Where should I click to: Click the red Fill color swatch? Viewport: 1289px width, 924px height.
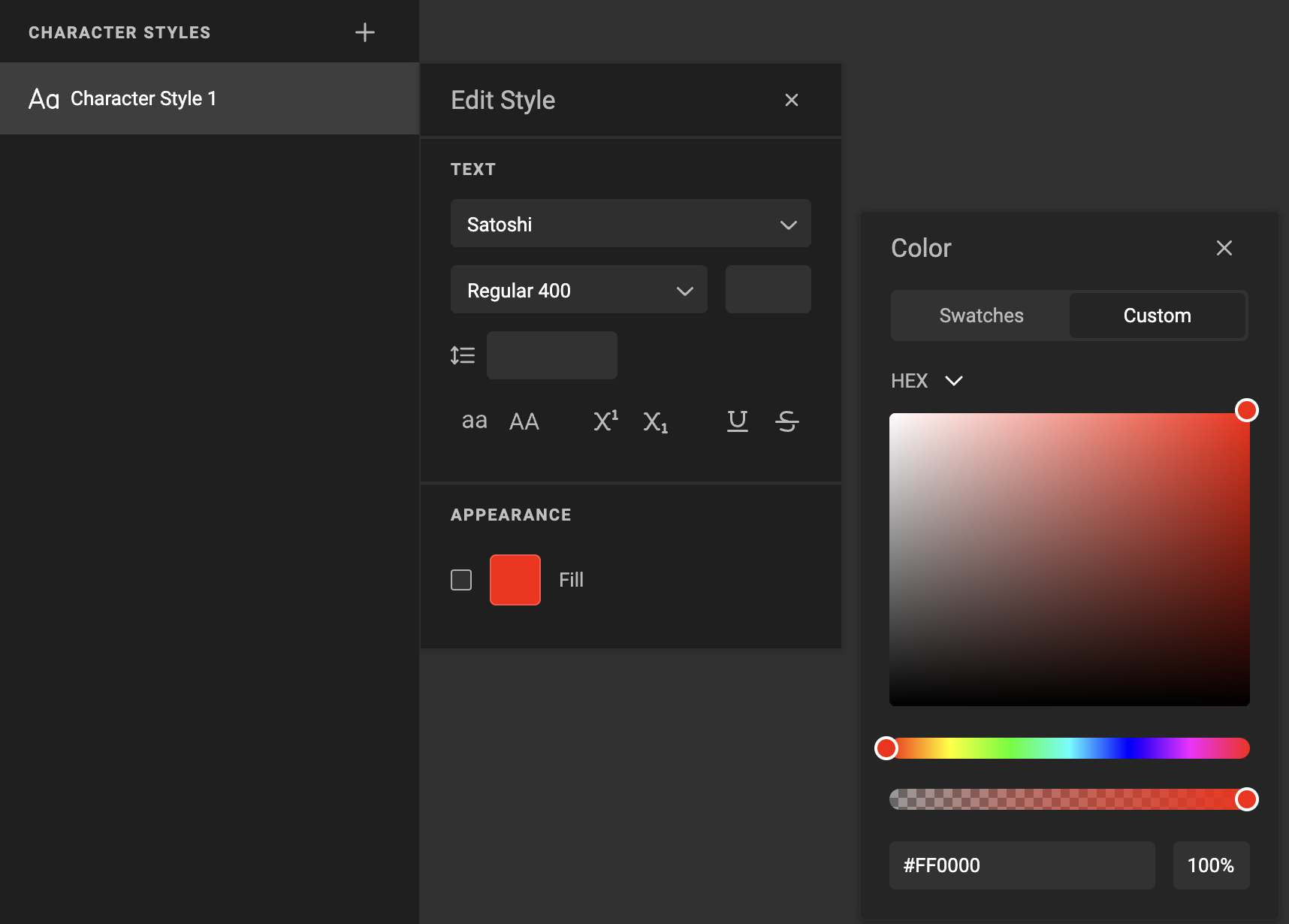[515, 579]
